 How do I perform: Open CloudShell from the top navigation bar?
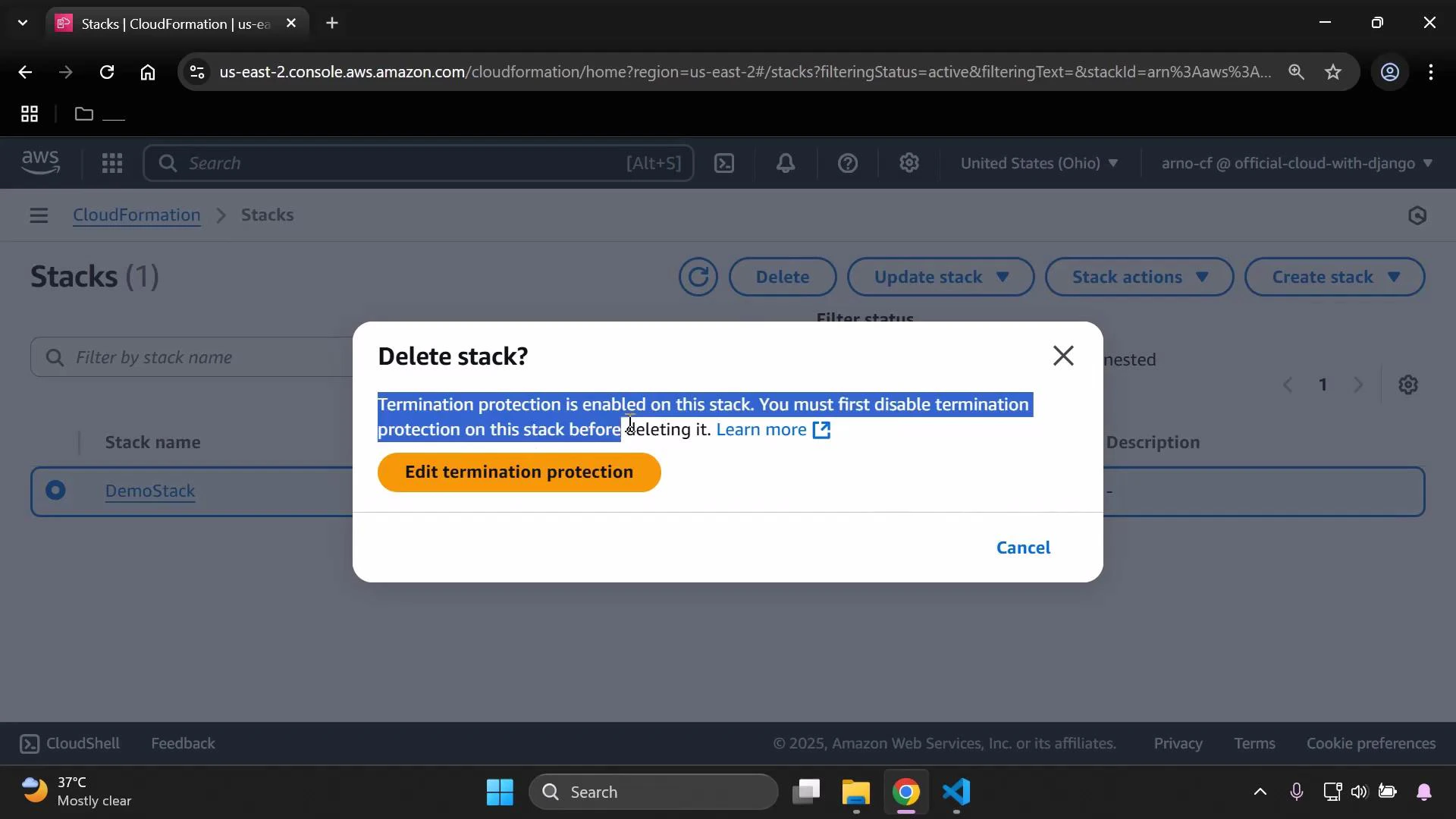(x=724, y=163)
